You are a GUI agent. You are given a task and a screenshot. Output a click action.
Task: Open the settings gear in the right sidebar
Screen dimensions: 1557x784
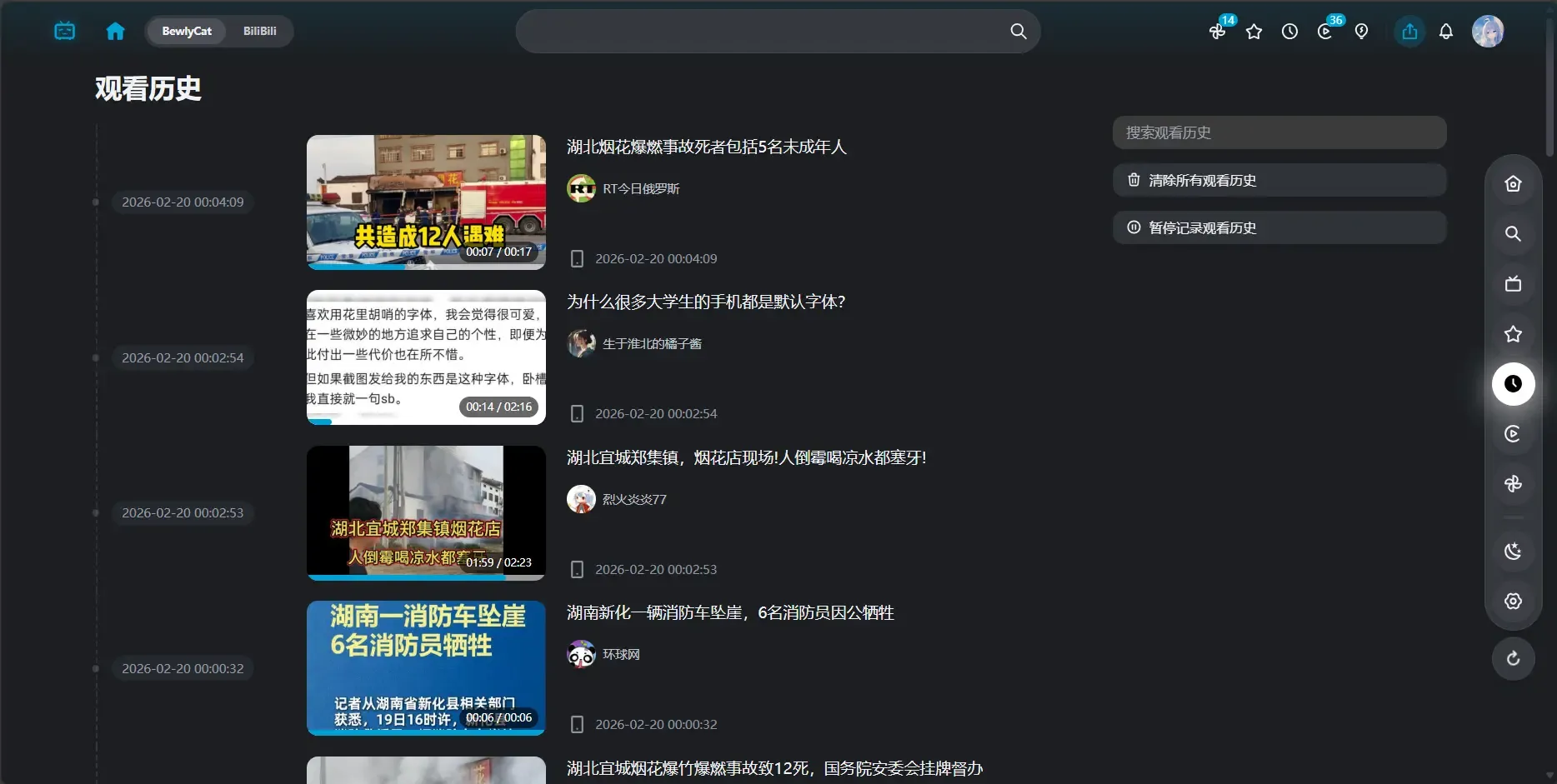[1513, 601]
